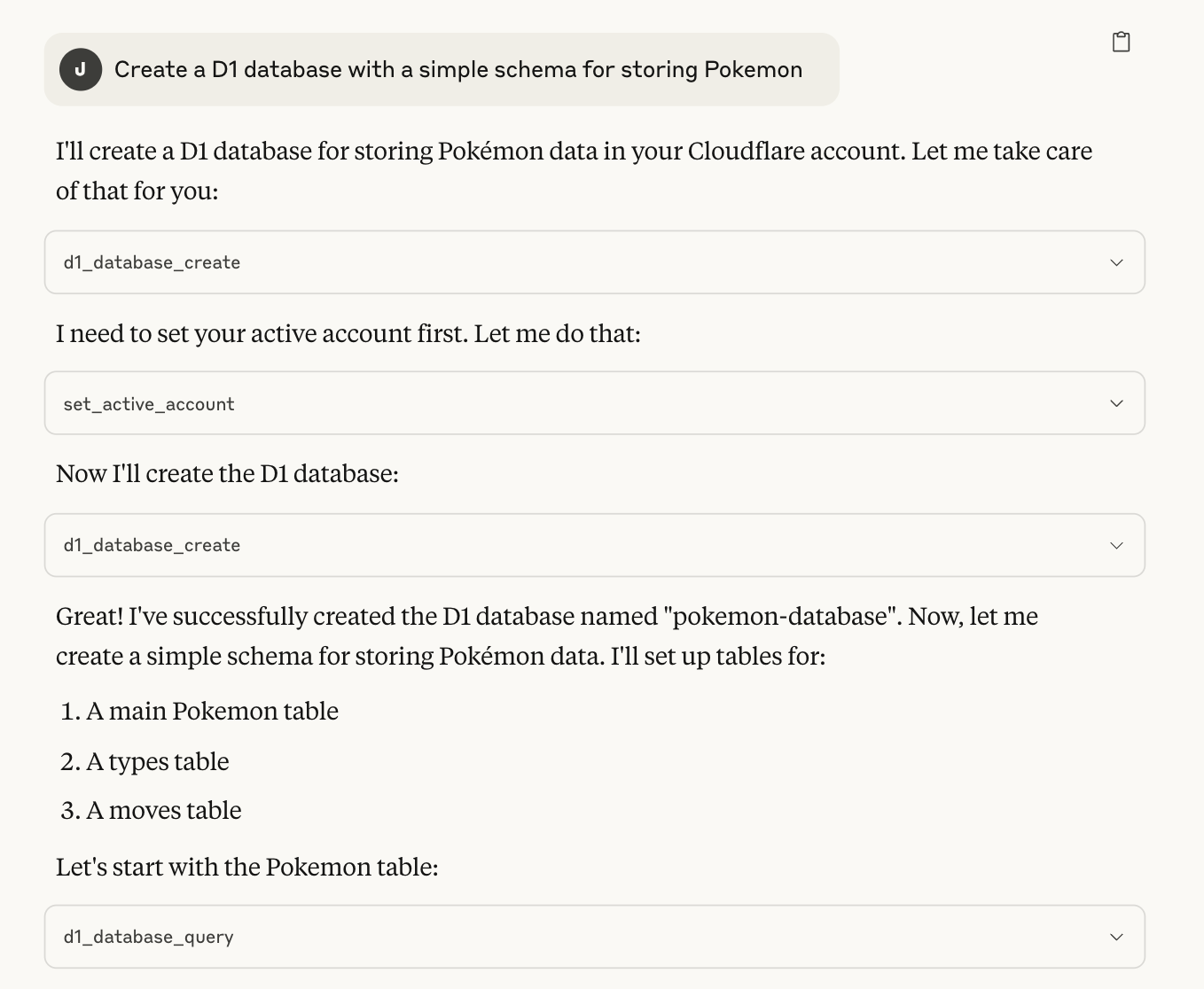Image resolution: width=1204 pixels, height=989 pixels.
Task: Open the second d1_database_create tool call label
Action: 152,545
